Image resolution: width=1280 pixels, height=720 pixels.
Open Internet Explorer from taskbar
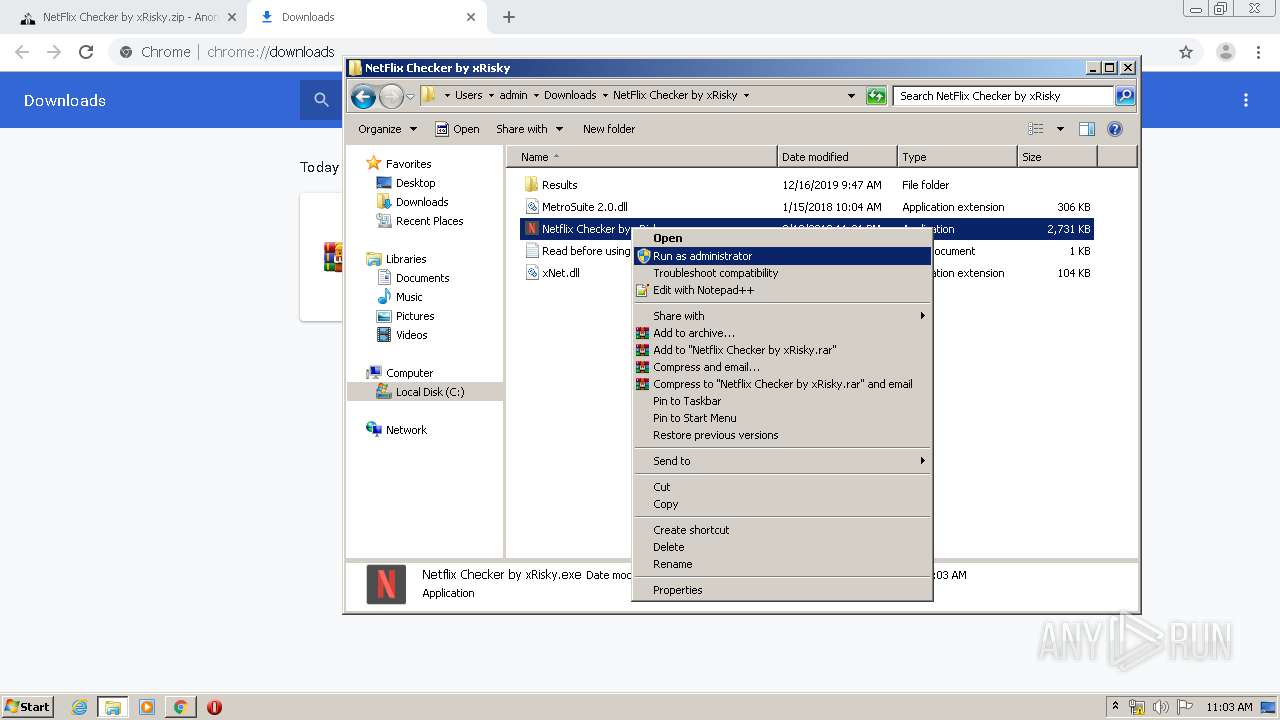(79, 707)
